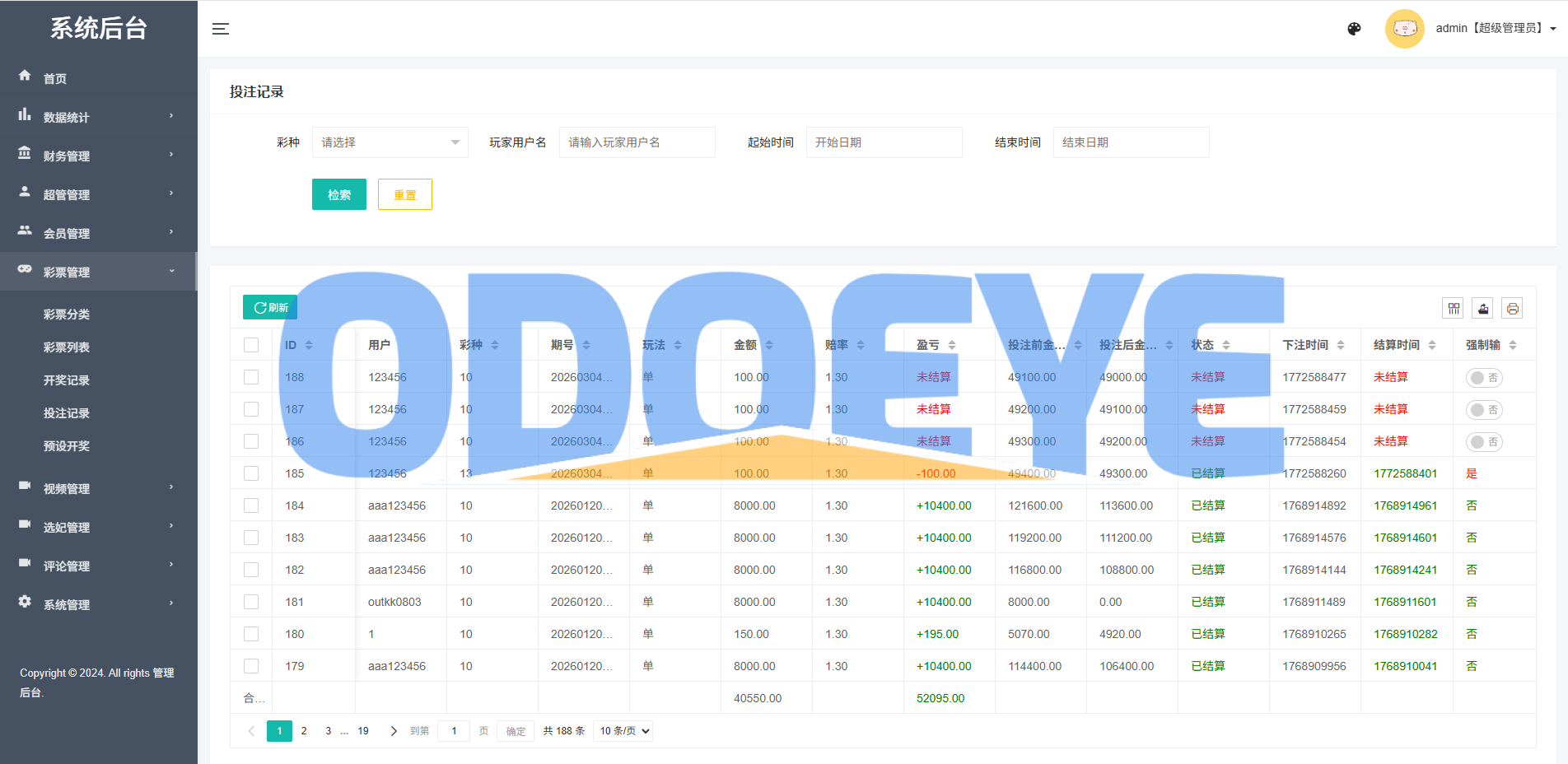The height and width of the screenshot is (764, 1568).
Task: Click the 重置 reset button
Action: pyautogui.click(x=404, y=195)
